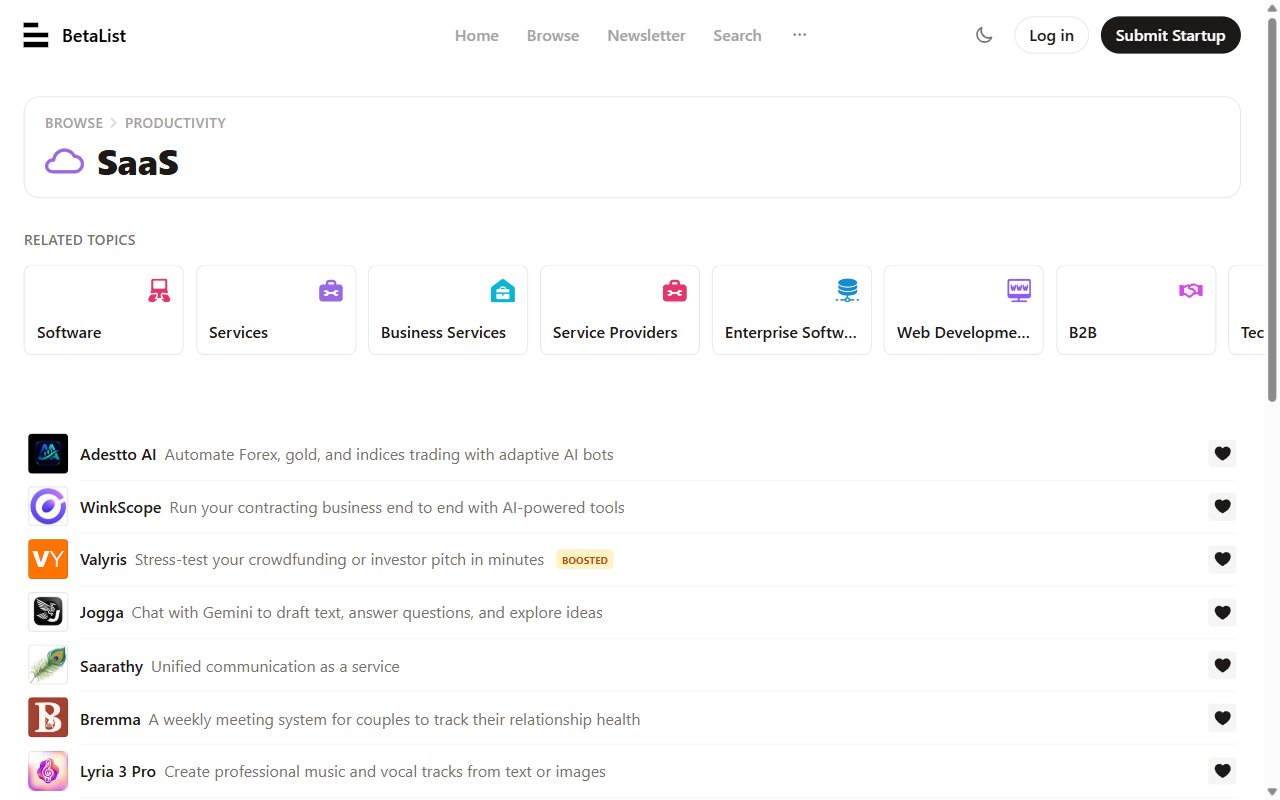This screenshot has width=1280, height=800.
Task: Open the more options ellipsis menu
Action: pyautogui.click(x=799, y=35)
